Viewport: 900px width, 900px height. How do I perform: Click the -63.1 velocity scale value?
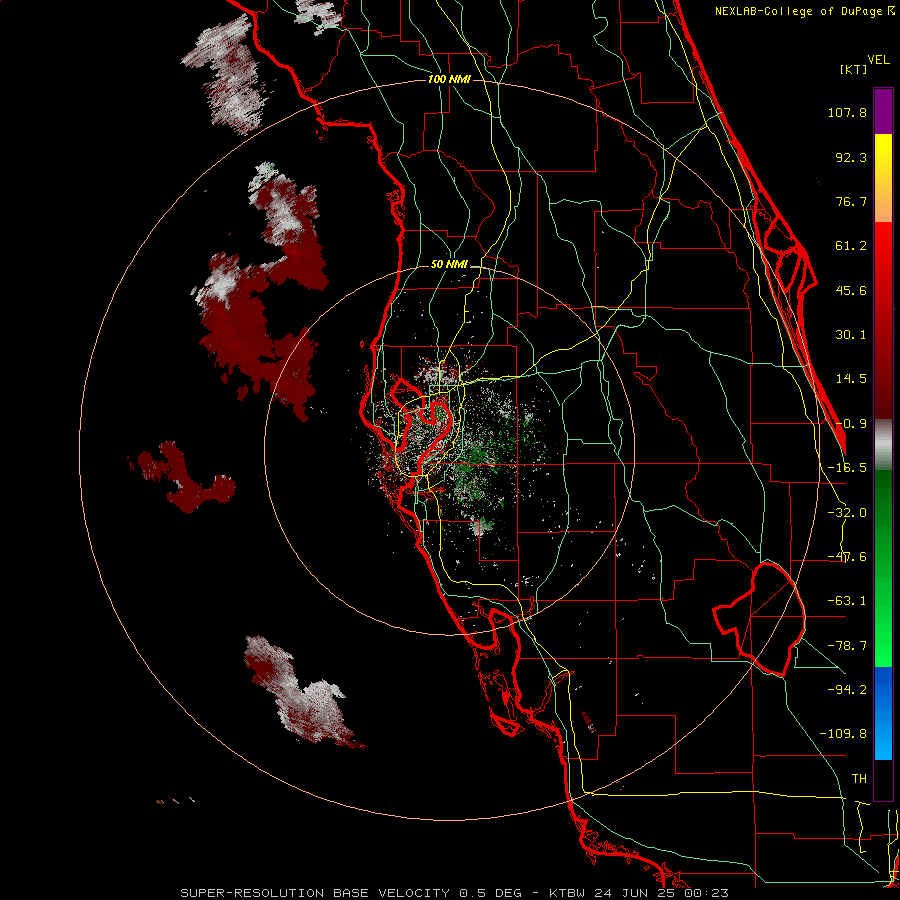847,601
